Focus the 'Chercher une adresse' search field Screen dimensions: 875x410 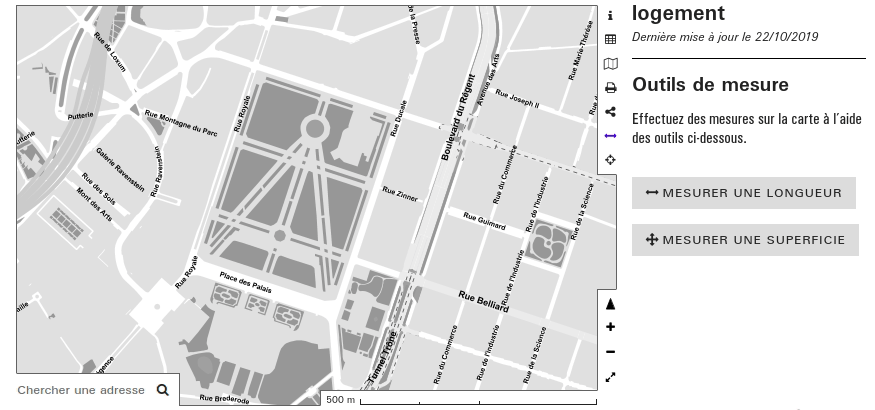pyautogui.click(x=82, y=390)
